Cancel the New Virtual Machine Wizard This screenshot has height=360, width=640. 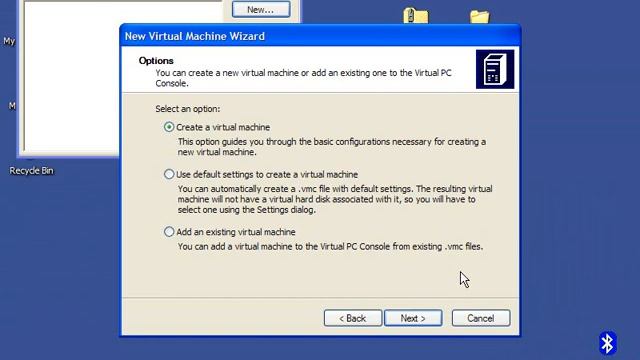pyautogui.click(x=481, y=318)
